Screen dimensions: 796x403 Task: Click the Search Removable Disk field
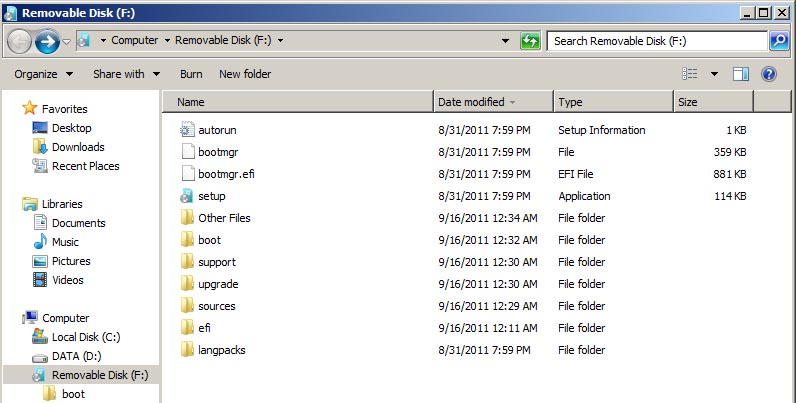[x=655, y=41]
